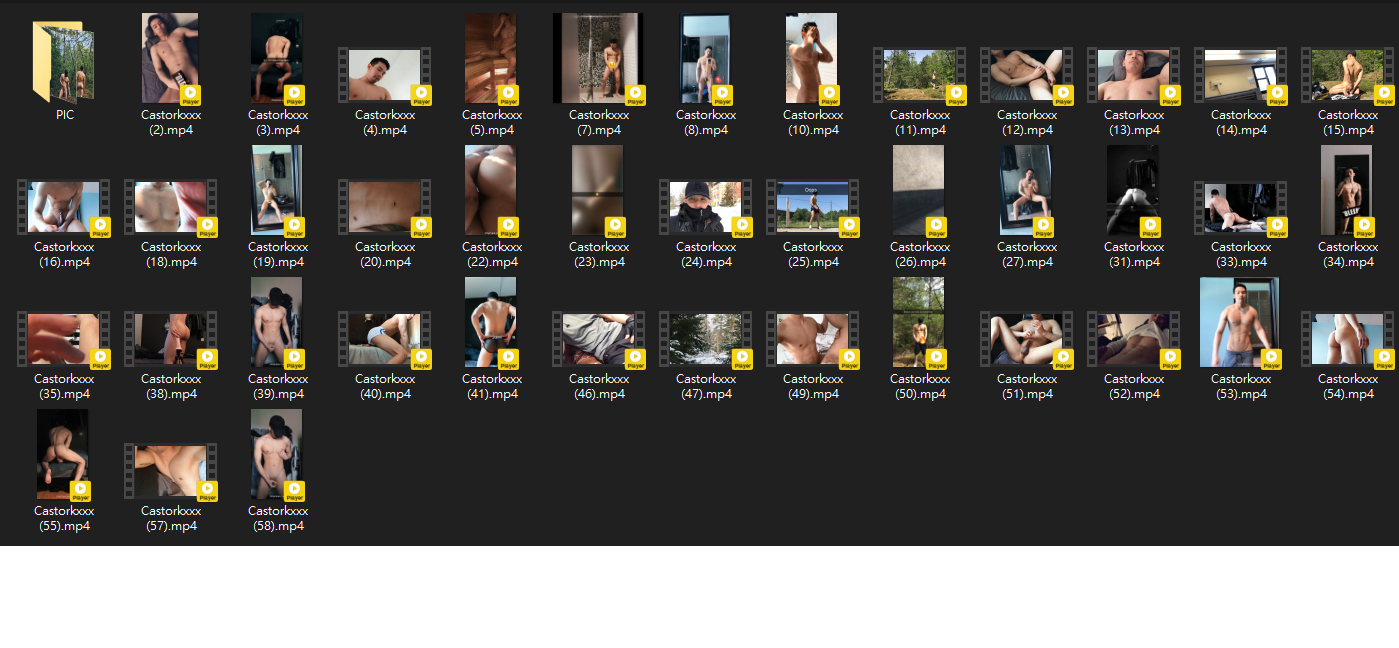Select the Castorkxxx (46).mp4 video thumbnail

coord(599,339)
